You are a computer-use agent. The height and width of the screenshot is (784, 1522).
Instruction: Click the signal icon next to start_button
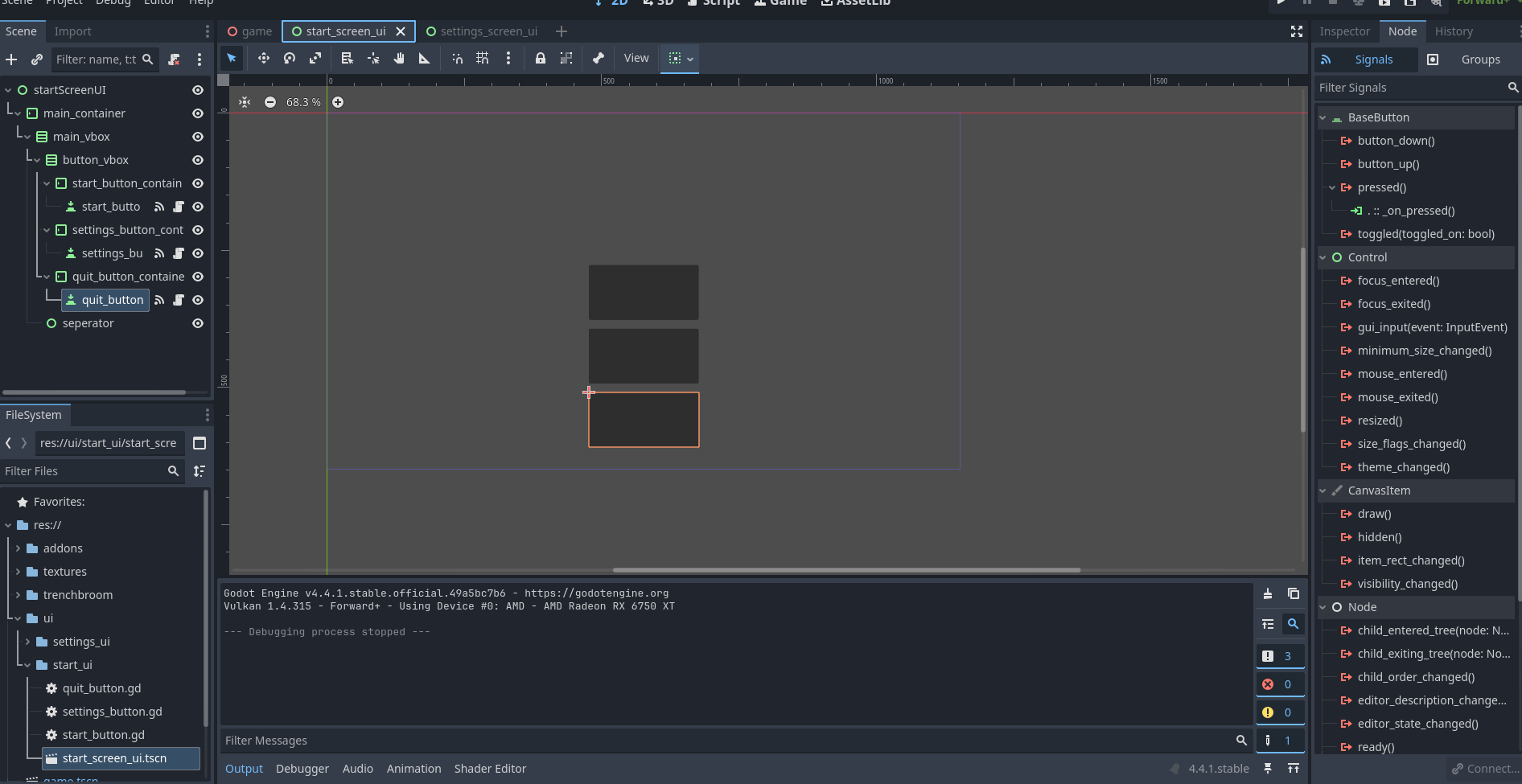pos(159,207)
